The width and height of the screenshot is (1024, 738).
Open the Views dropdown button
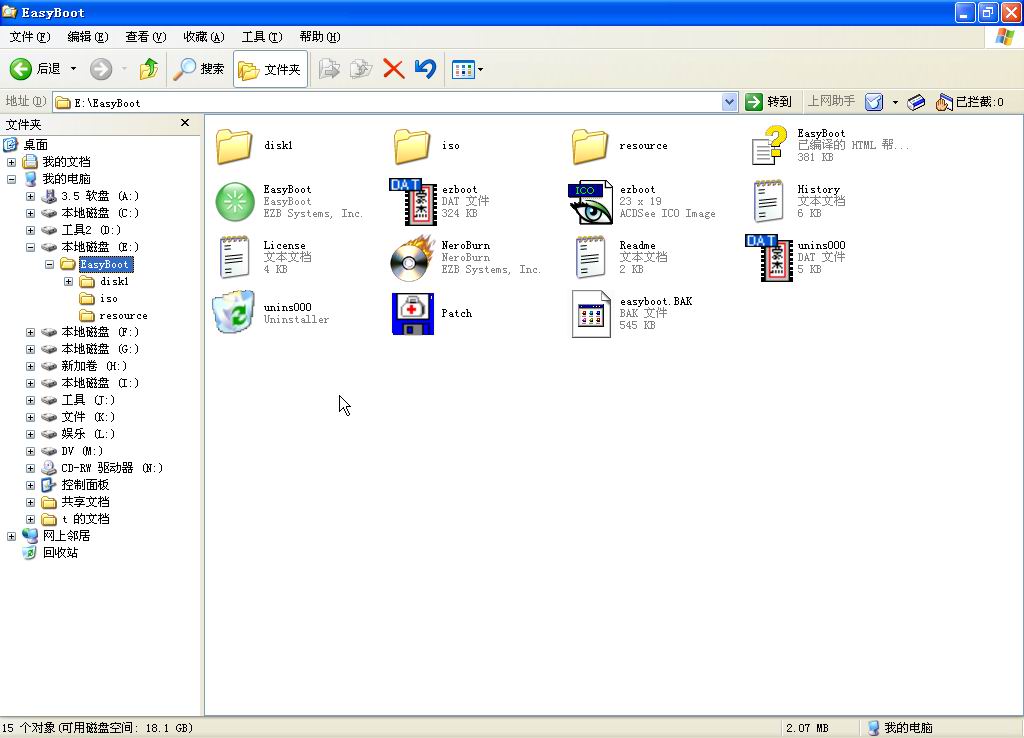point(468,69)
